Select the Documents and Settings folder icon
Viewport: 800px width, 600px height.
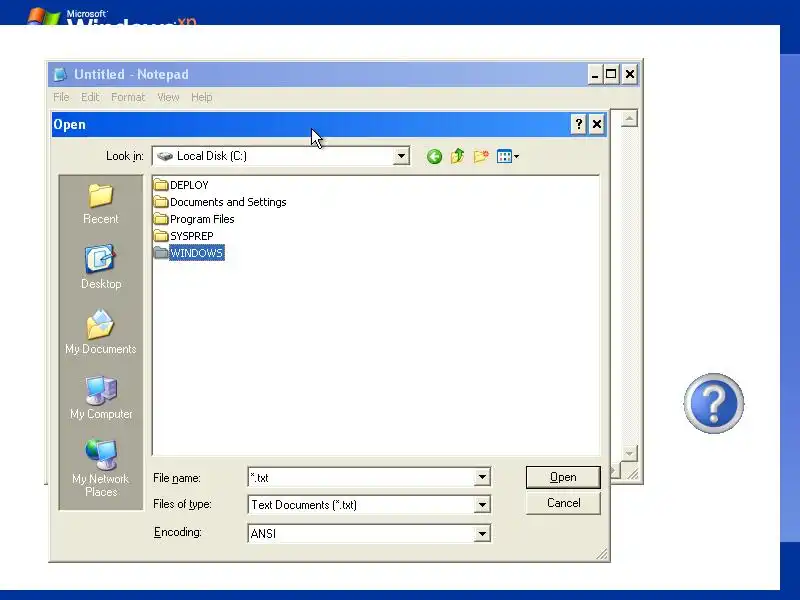click(161, 202)
